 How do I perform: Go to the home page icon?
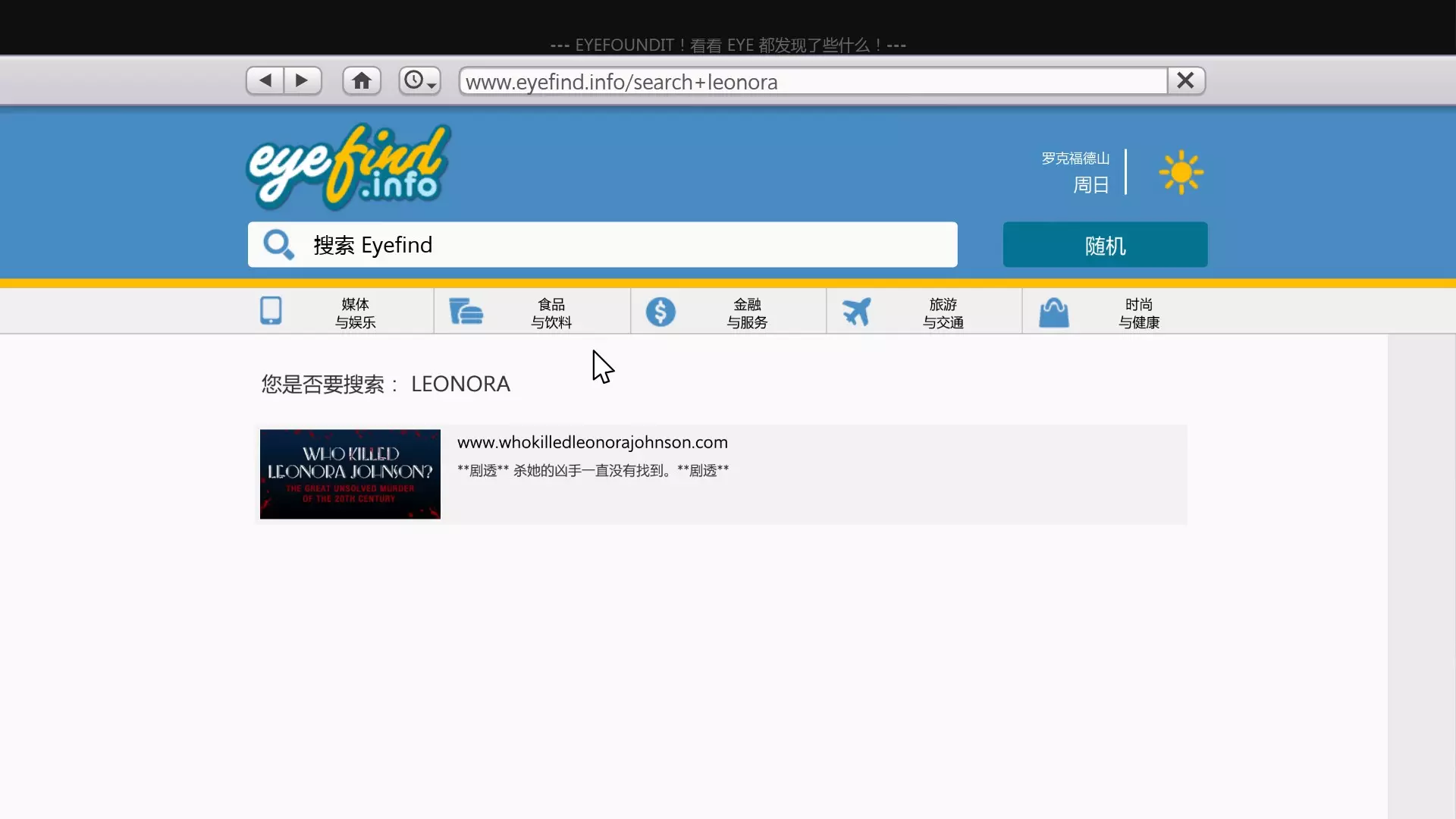(362, 80)
